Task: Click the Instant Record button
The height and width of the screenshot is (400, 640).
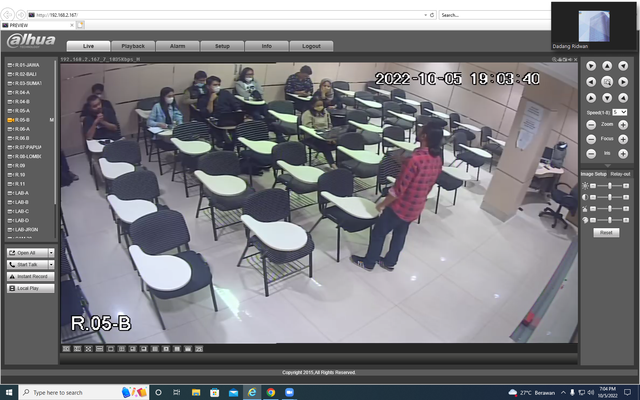Action: [31, 276]
